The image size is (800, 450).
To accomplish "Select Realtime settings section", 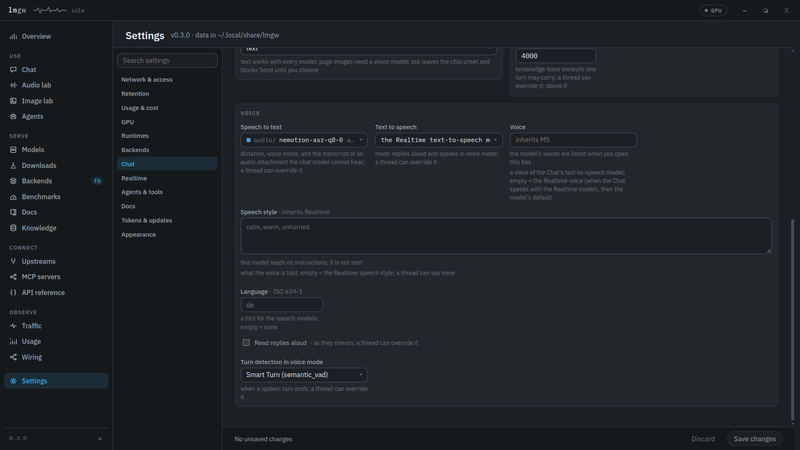I will point(134,178).
